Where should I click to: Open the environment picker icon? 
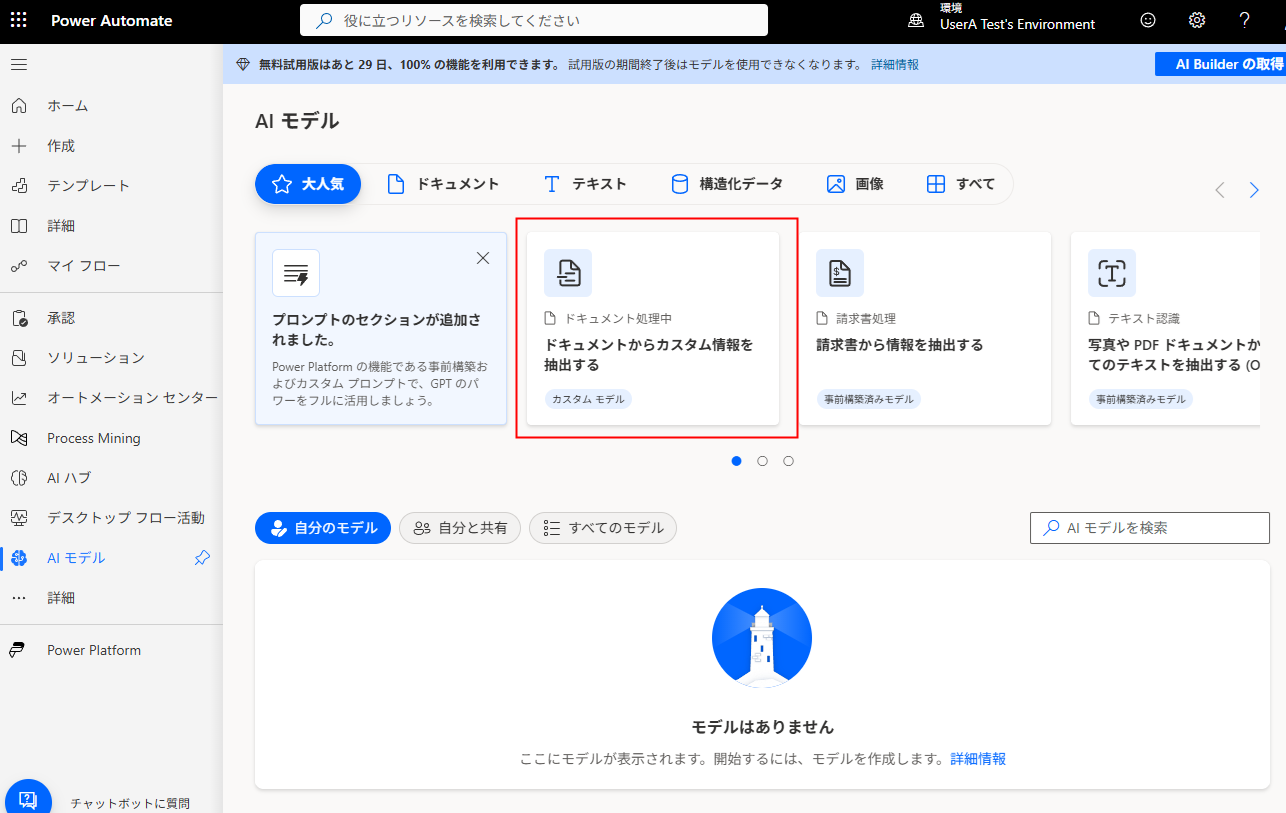(x=916, y=21)
